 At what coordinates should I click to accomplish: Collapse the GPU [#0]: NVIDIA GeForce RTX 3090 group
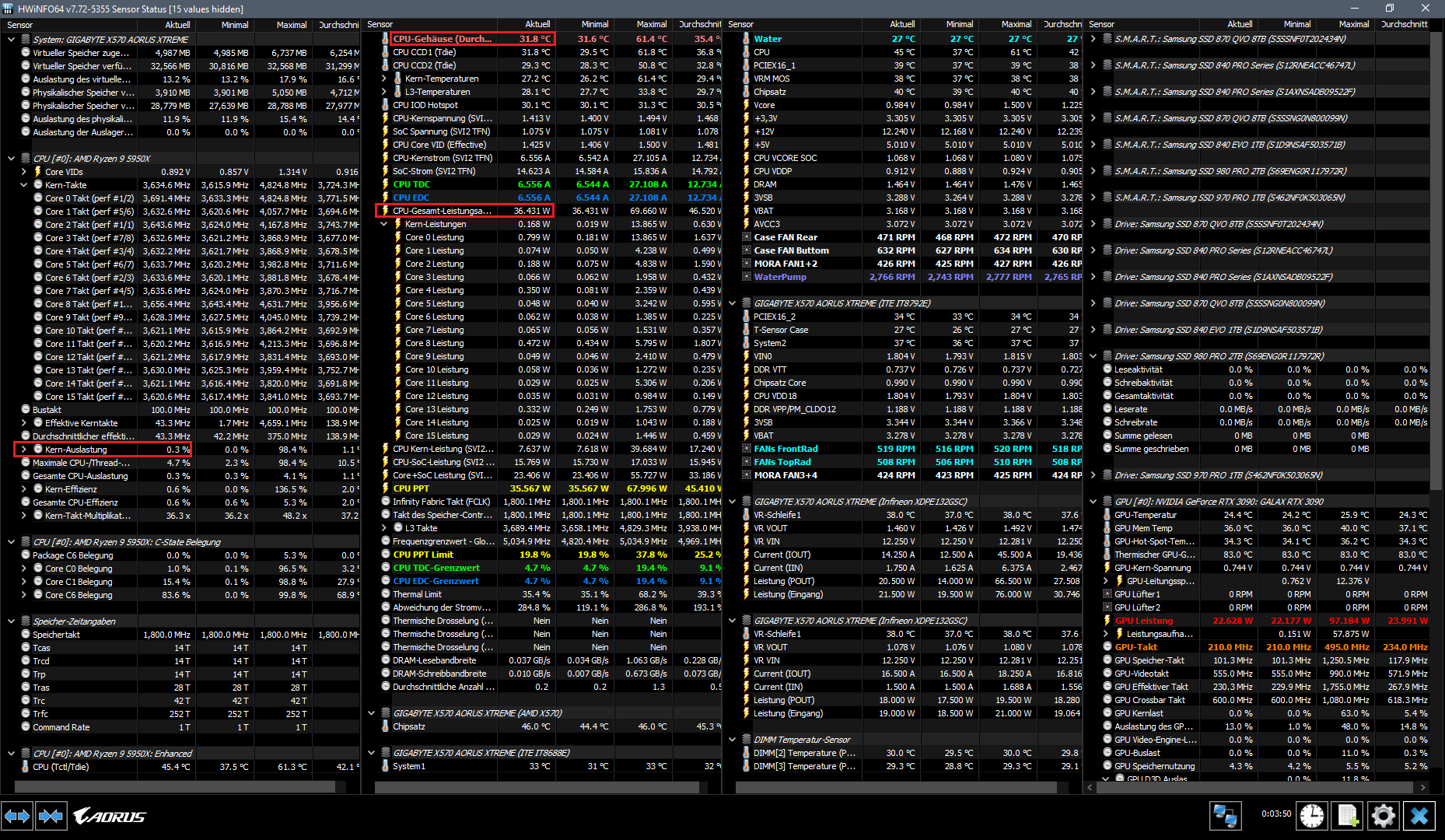1093,502
